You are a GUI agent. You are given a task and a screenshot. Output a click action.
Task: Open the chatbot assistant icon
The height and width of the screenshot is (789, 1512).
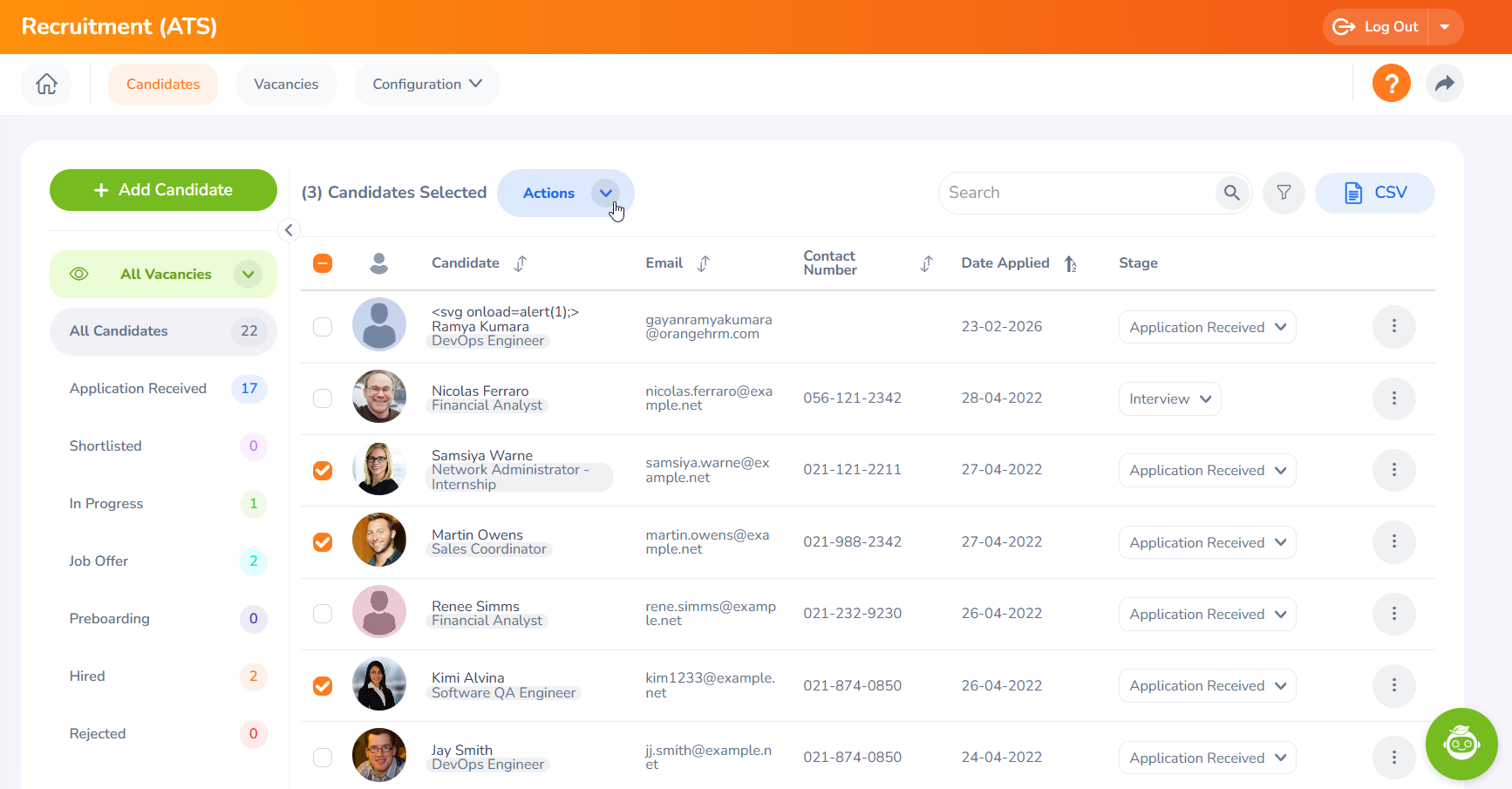pos(1461,744)
